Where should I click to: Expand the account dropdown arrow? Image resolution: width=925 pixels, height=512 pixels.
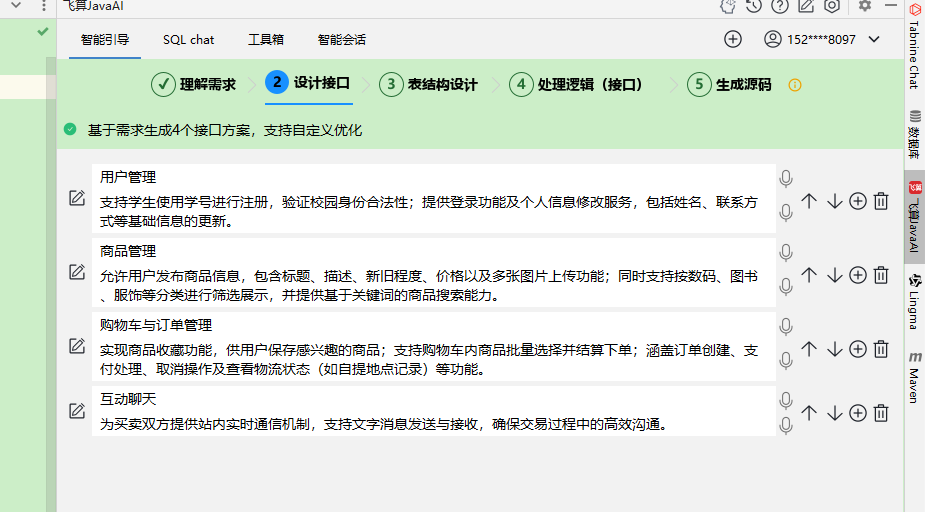tap(874, 40)
